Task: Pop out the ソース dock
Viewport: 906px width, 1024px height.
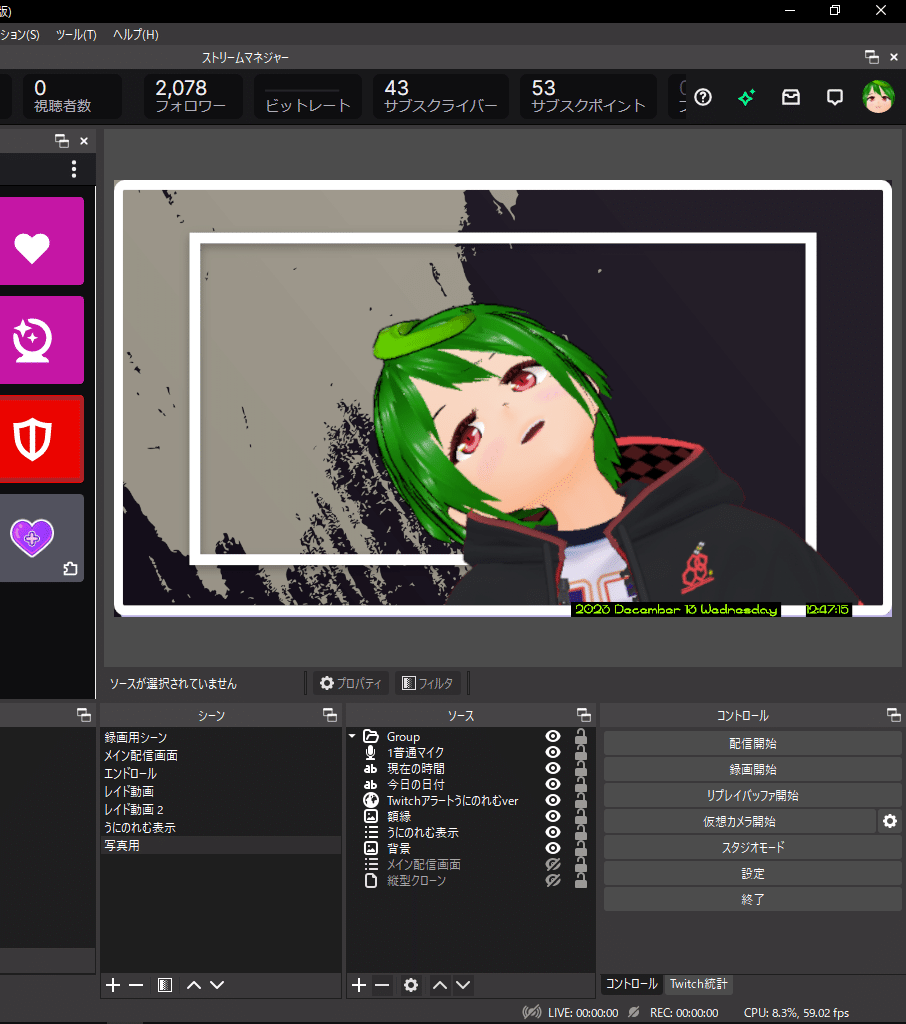Action: click(x=584, y=715)
